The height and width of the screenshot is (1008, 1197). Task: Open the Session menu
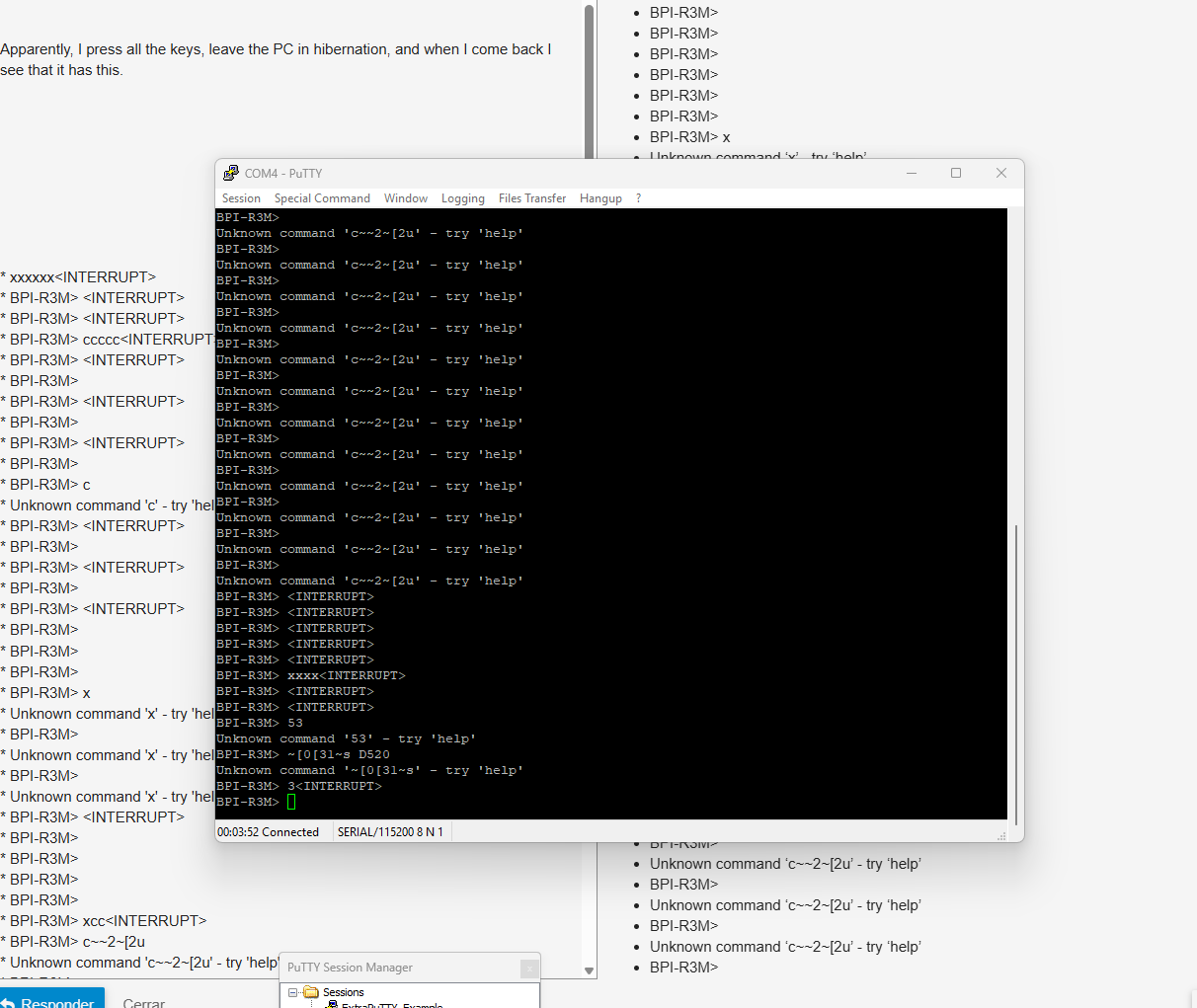(241, 198)
